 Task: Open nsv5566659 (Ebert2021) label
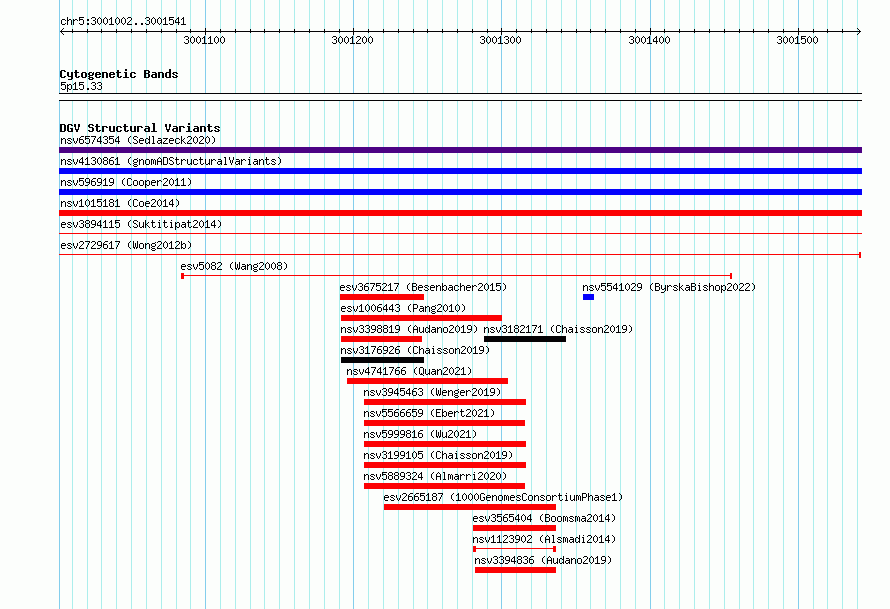click(429, 413)
